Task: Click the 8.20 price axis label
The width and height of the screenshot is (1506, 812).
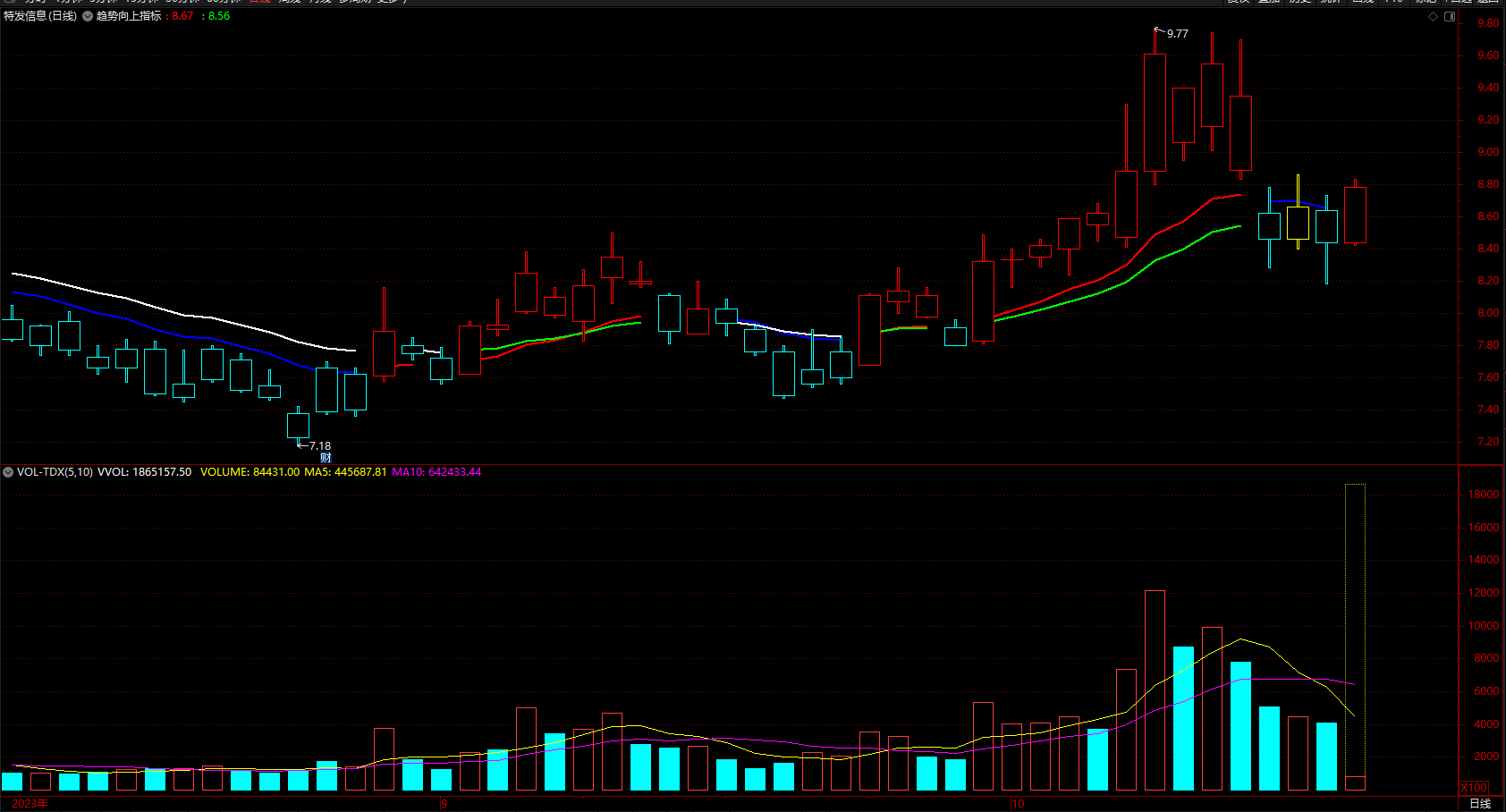Action: tap(1488, 281)
